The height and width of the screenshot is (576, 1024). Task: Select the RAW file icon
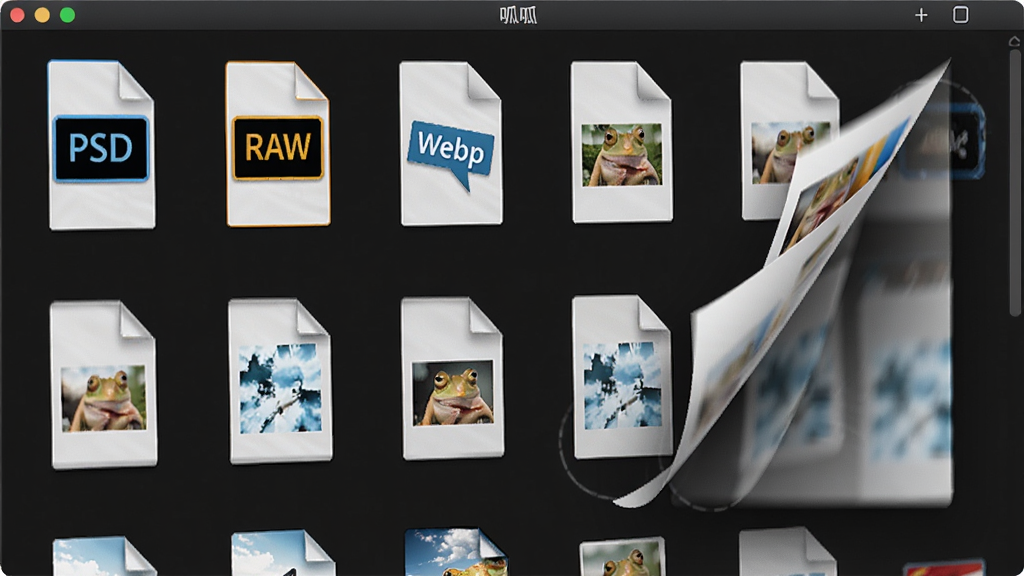click(278, 144)
